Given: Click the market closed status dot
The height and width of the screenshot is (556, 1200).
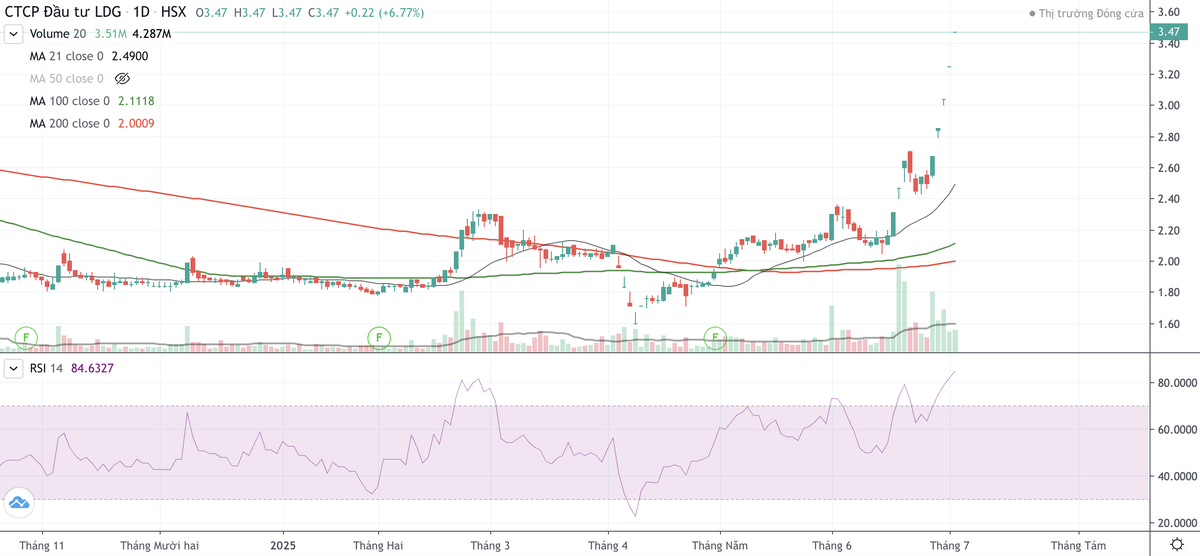Looking at the screenshot, I should (x=1033, y=14).
